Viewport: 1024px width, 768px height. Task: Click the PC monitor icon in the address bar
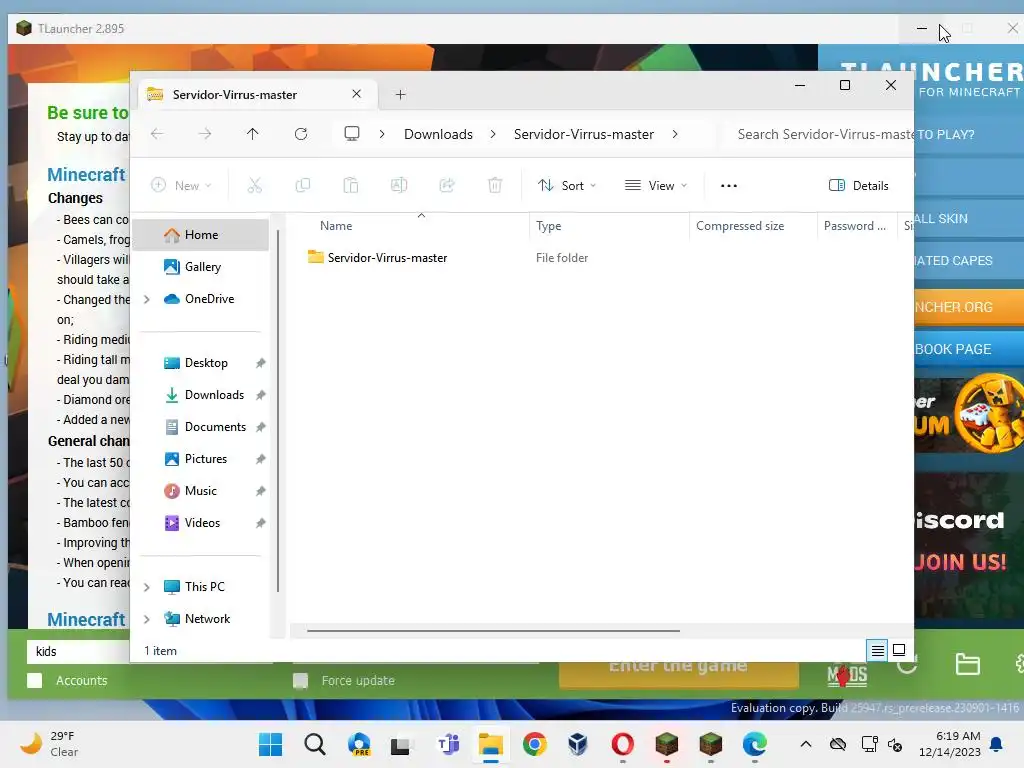coord(352,134)
